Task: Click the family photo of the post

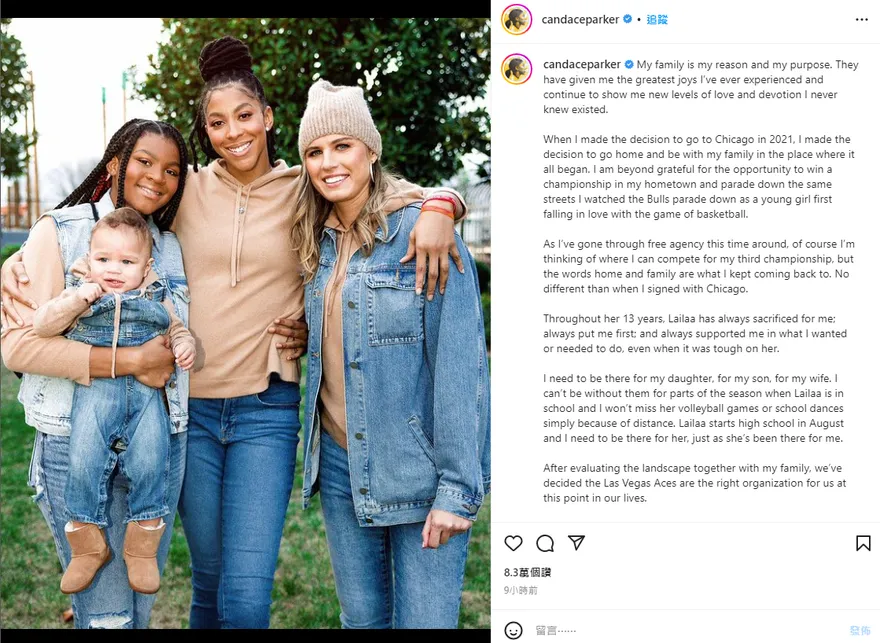Action: point(245,323)
